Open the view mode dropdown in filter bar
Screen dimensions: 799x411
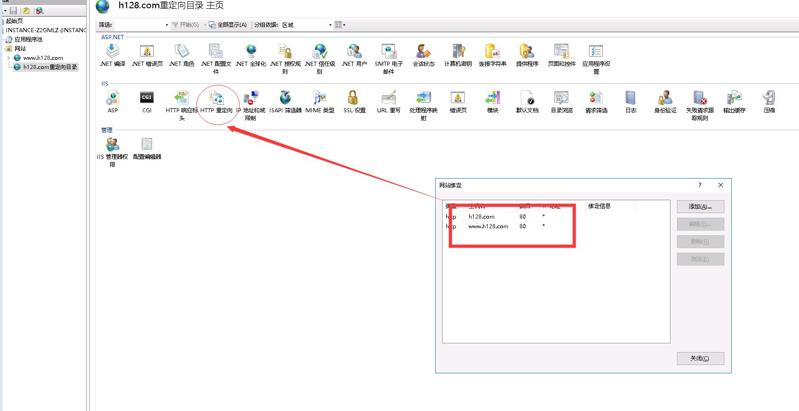coord(340,25)
